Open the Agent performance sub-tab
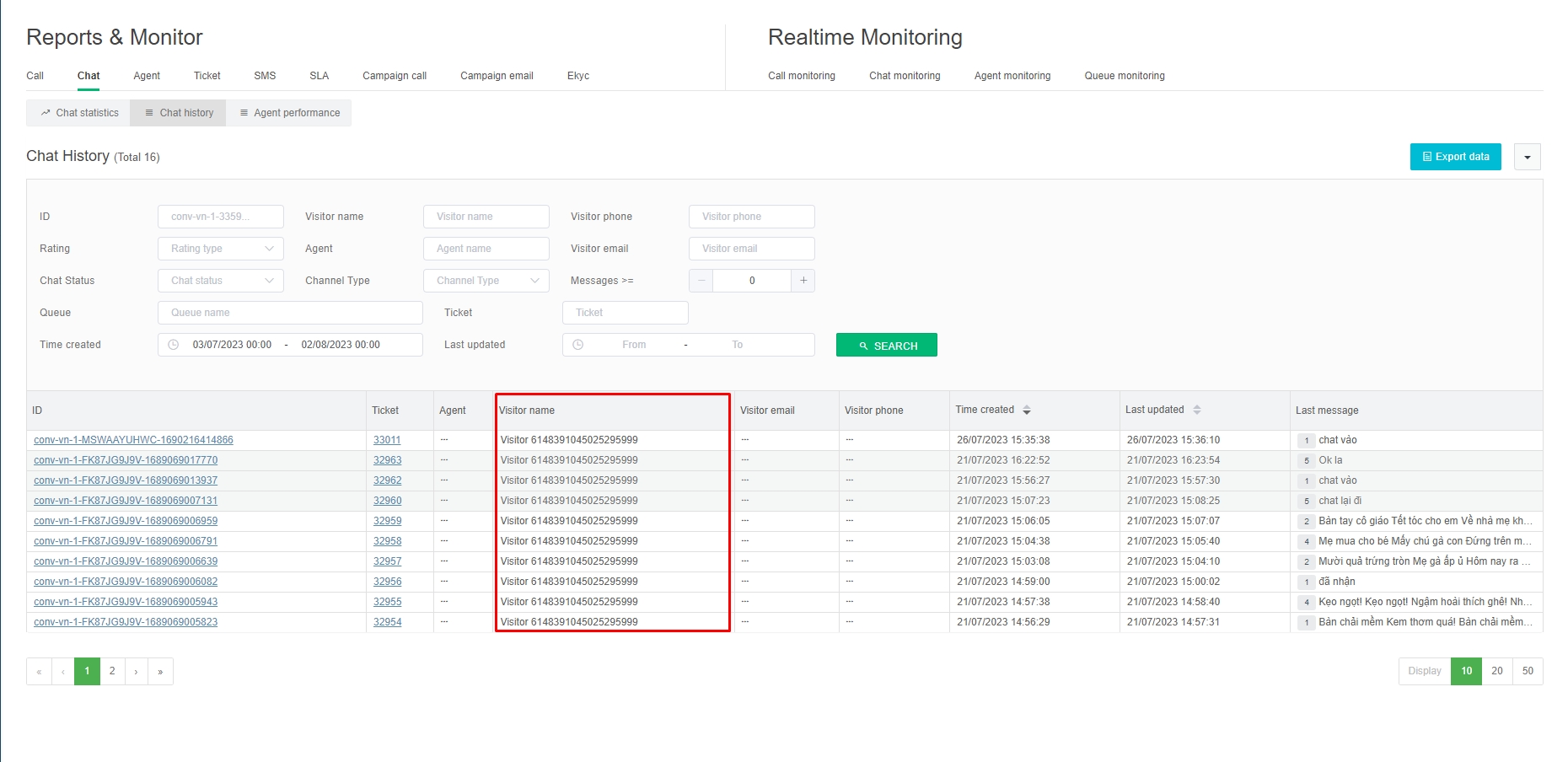This screenshot has width=1568, height=762. (289, 113)
